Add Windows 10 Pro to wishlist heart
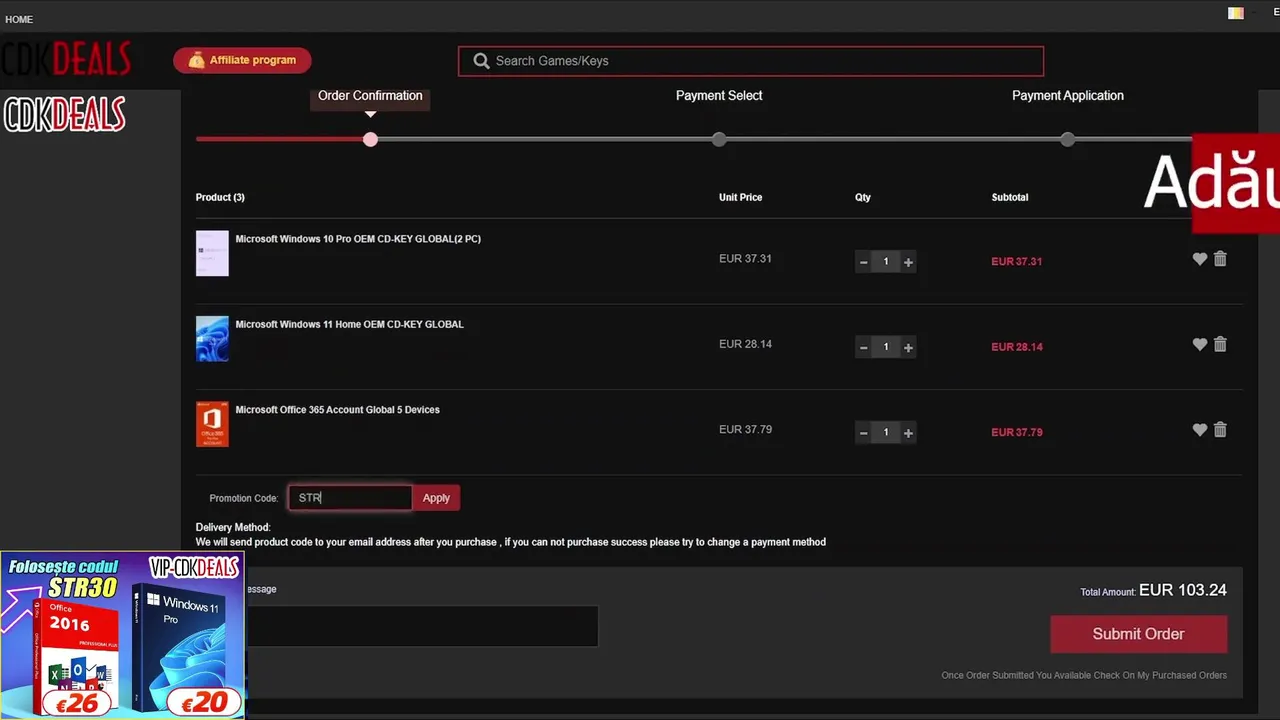This screenshot has height=720, width=1280. pyautogui.click(x=1200, y=259)
